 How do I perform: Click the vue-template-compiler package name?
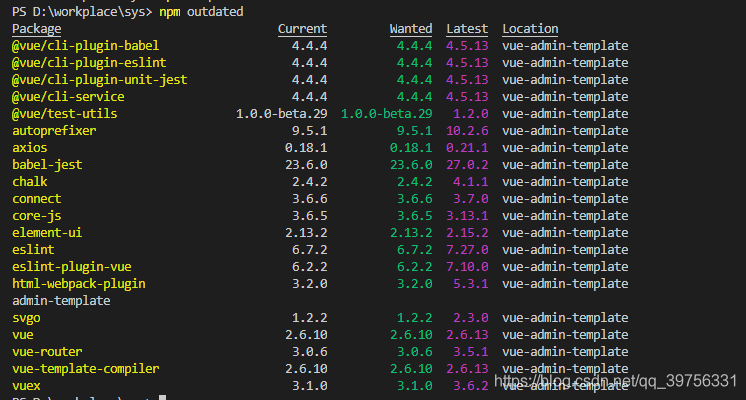[x=86, y=369]
